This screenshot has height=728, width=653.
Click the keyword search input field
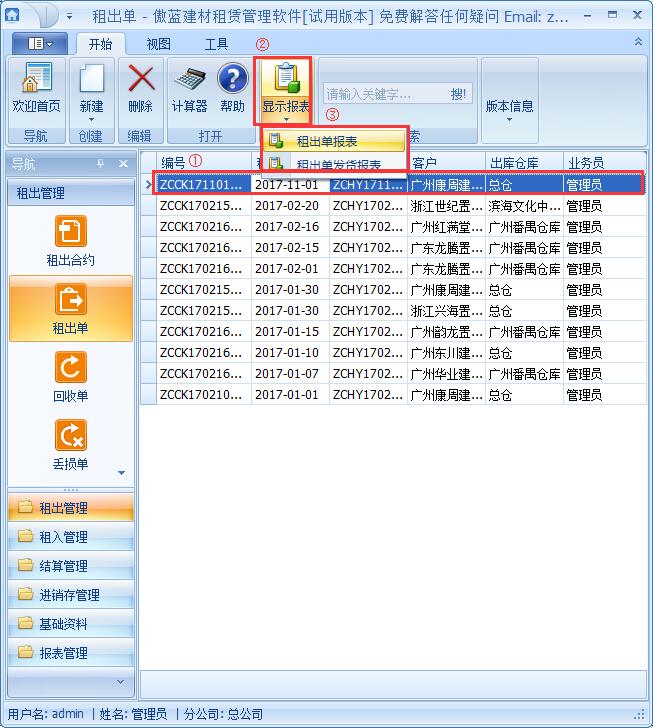(x=383, y=94)
